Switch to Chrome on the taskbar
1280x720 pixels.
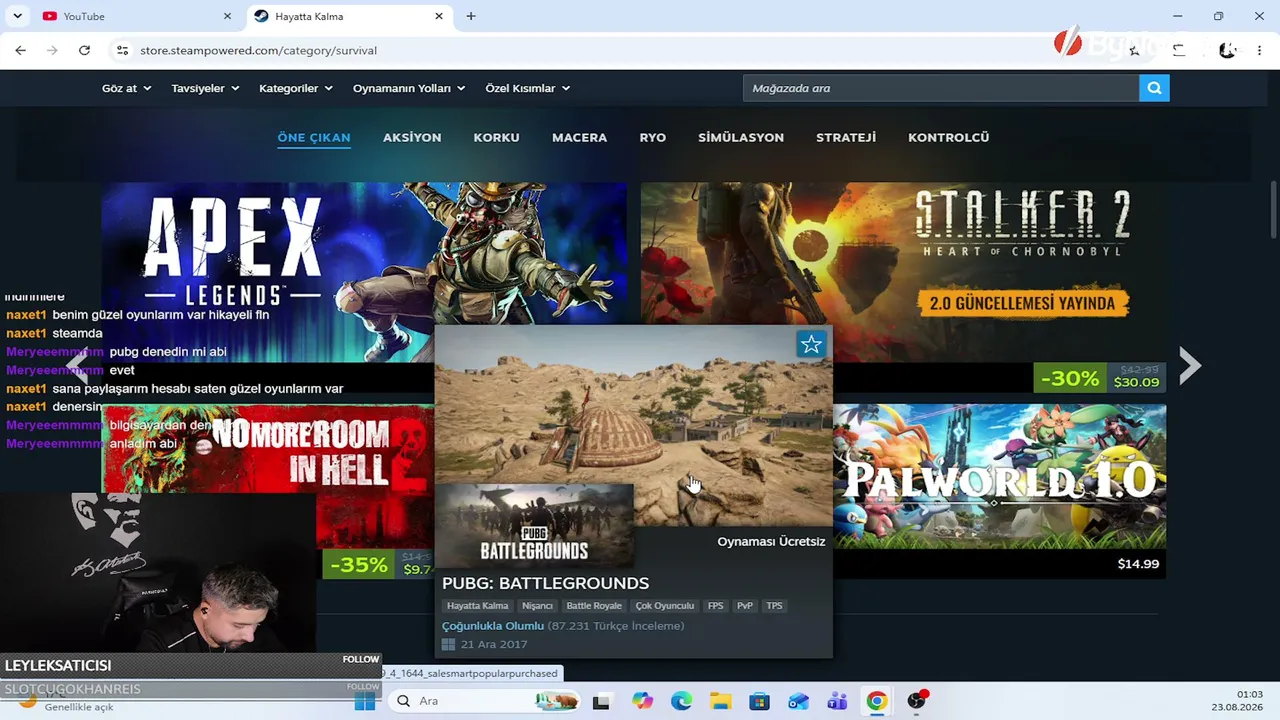[876, 701]
